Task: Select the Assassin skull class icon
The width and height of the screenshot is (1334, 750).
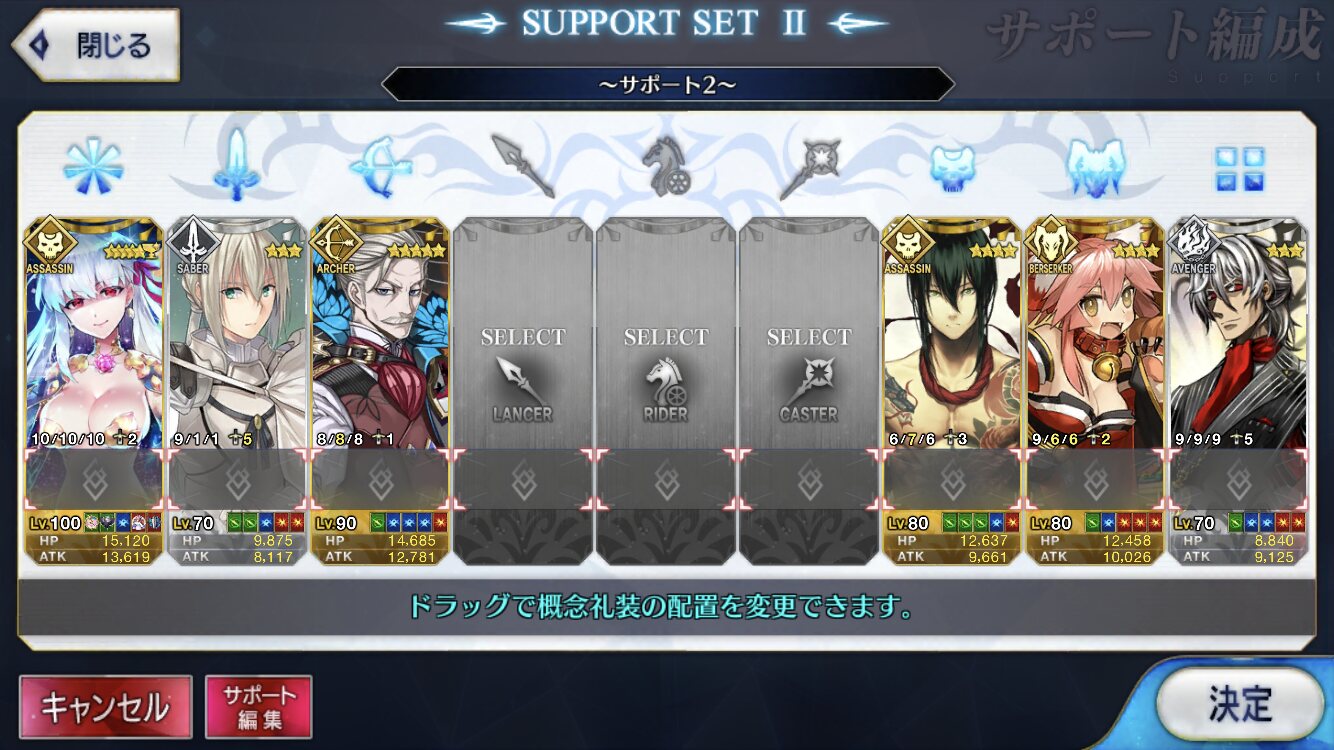Action: (x=952, y=167)
